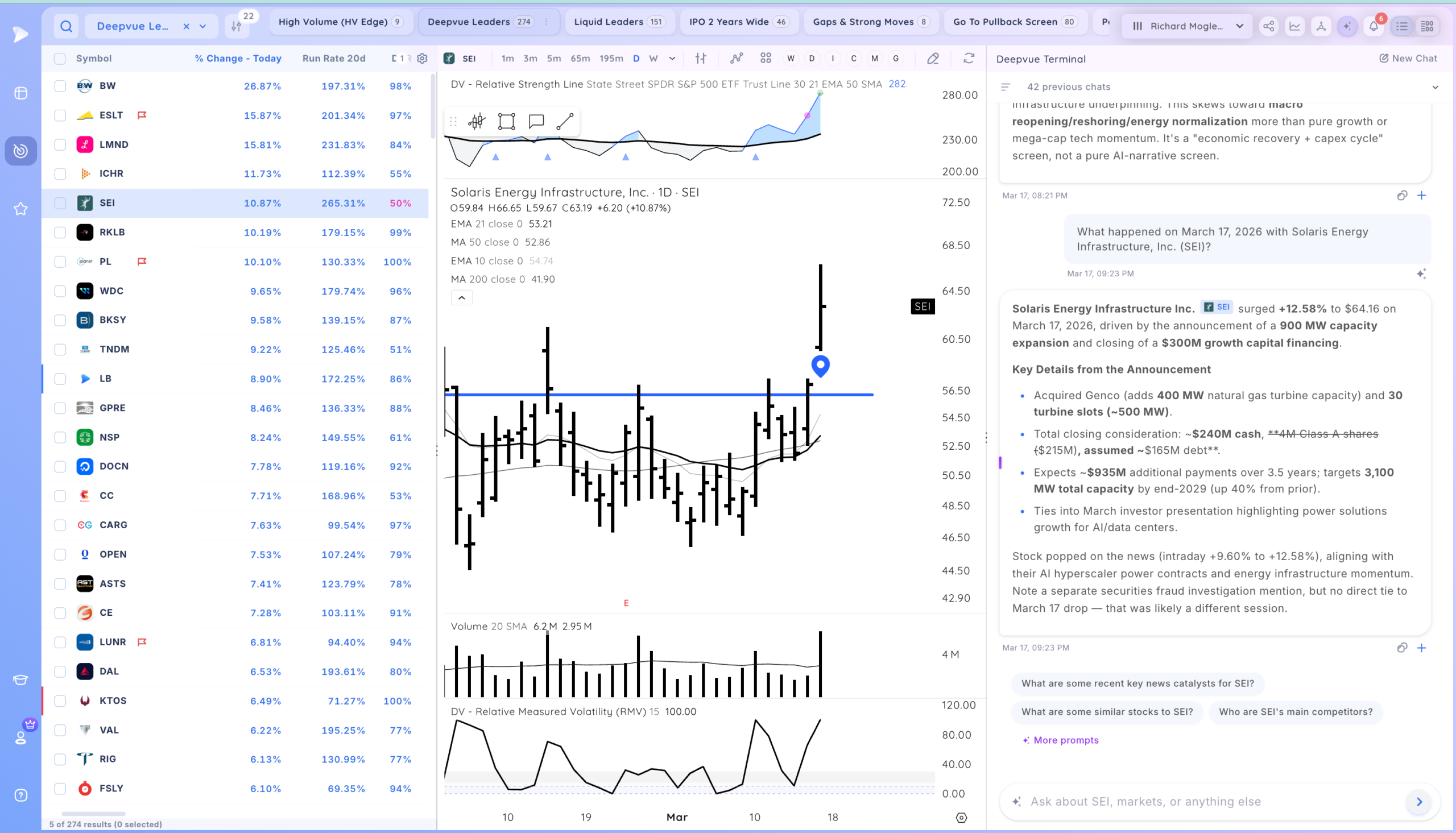
Task: Check the box next to LMND
Action: 60,145
